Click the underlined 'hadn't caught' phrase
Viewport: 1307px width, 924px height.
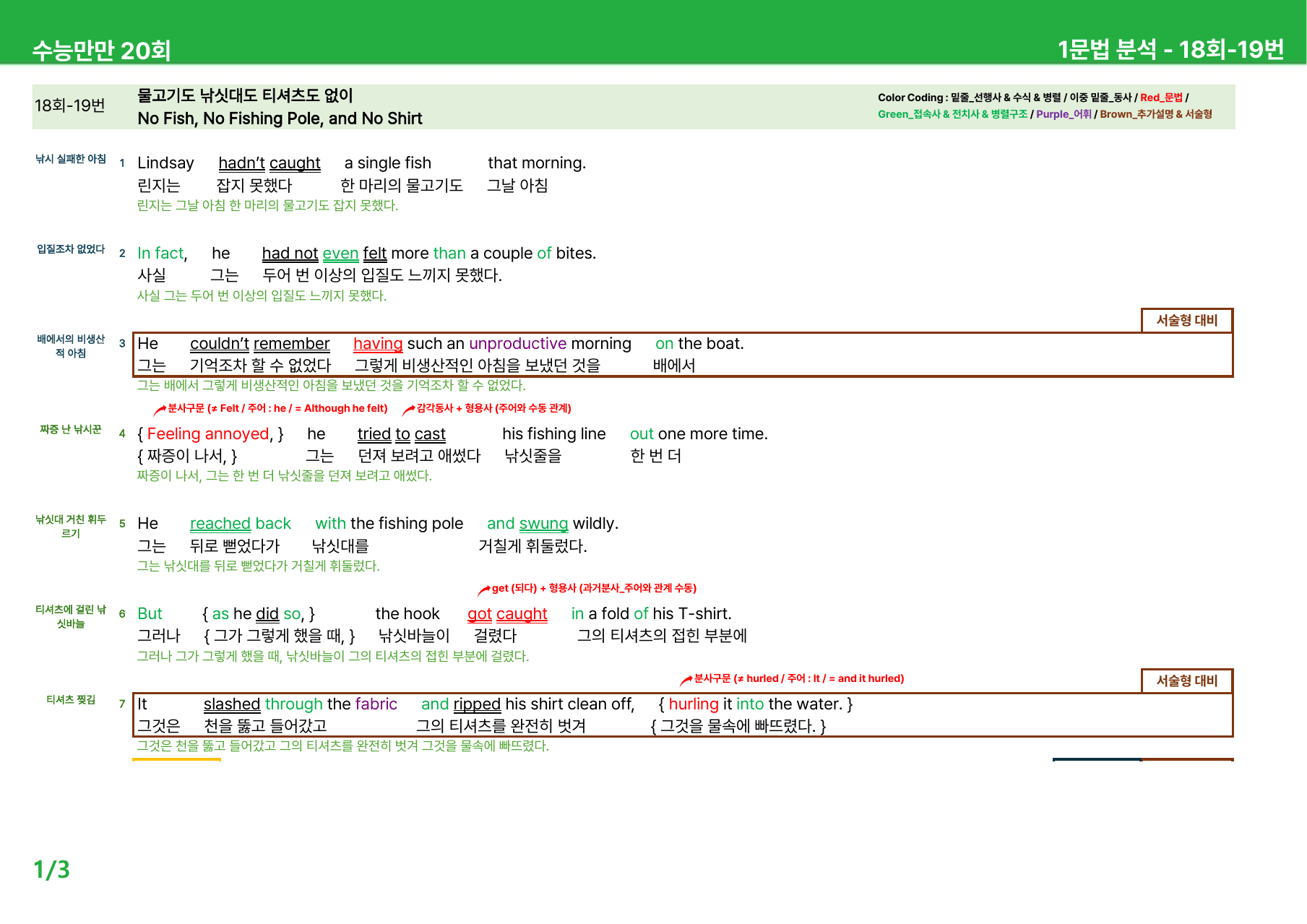tap(269, 163)
